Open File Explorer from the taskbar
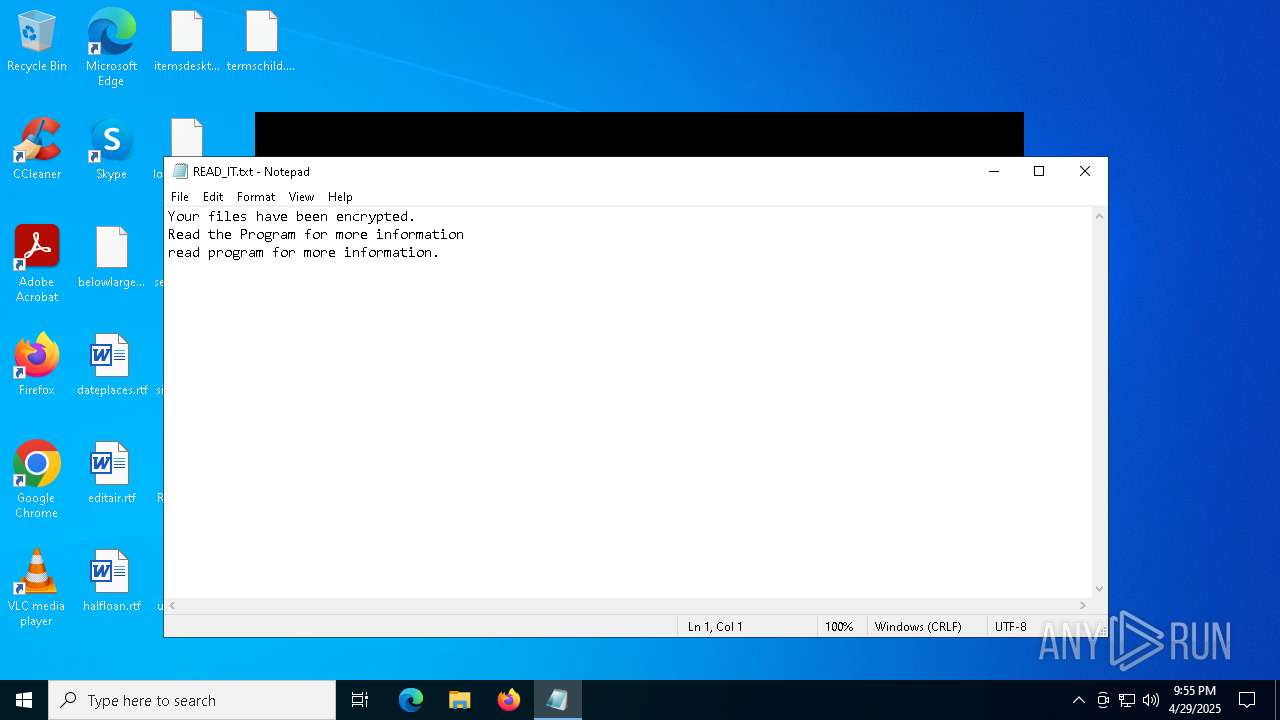 (x=460, y=700)
